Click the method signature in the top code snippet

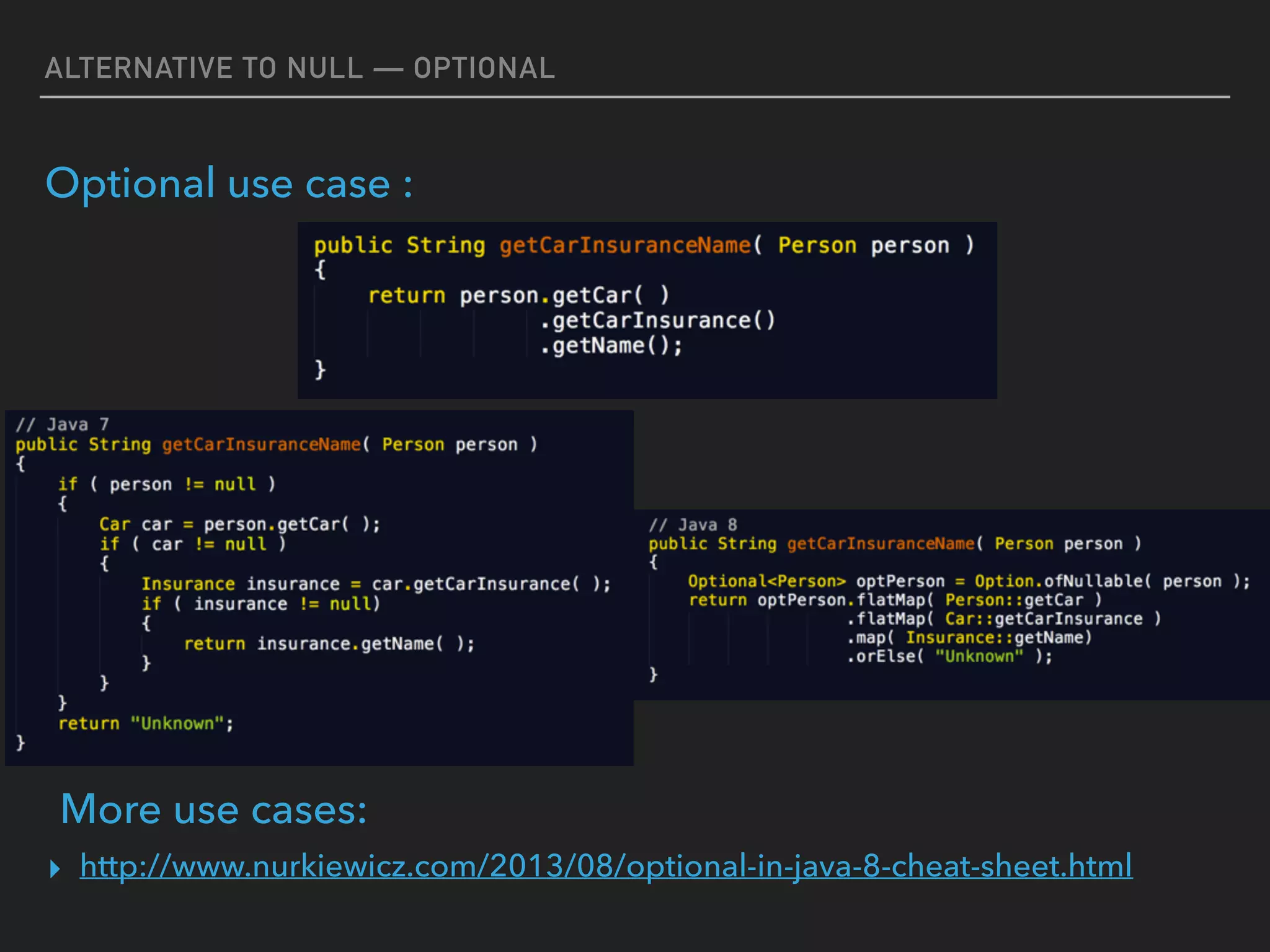pyautogui.click(x=644, y=245)
